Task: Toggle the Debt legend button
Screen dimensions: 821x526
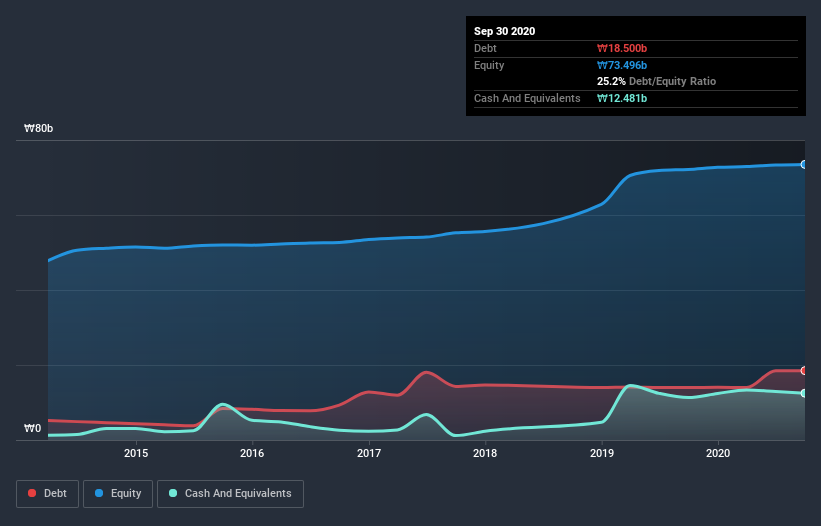Action: click(48, 494)
